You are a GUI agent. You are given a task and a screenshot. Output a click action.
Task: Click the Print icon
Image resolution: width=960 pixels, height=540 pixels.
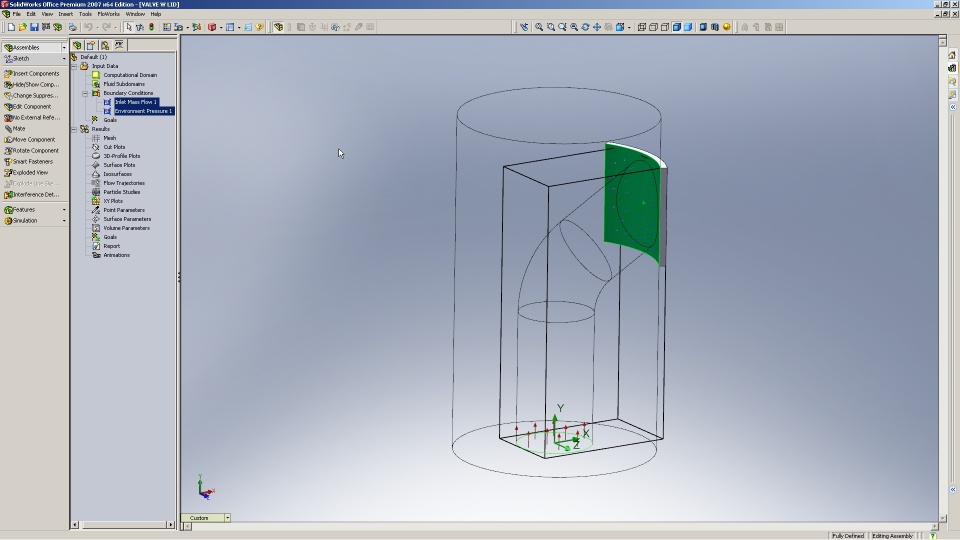[x=72, y=27]
